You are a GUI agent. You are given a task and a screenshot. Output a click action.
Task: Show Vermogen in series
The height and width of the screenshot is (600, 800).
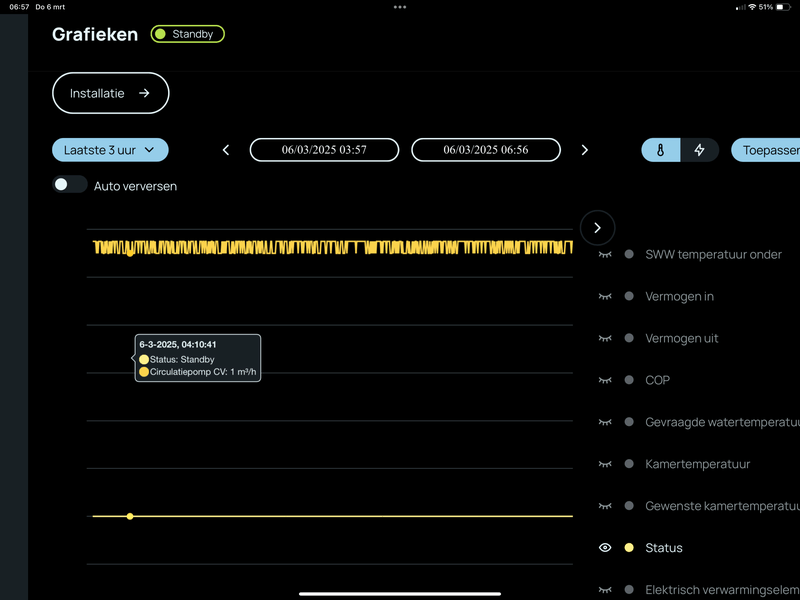click(605, 296)
